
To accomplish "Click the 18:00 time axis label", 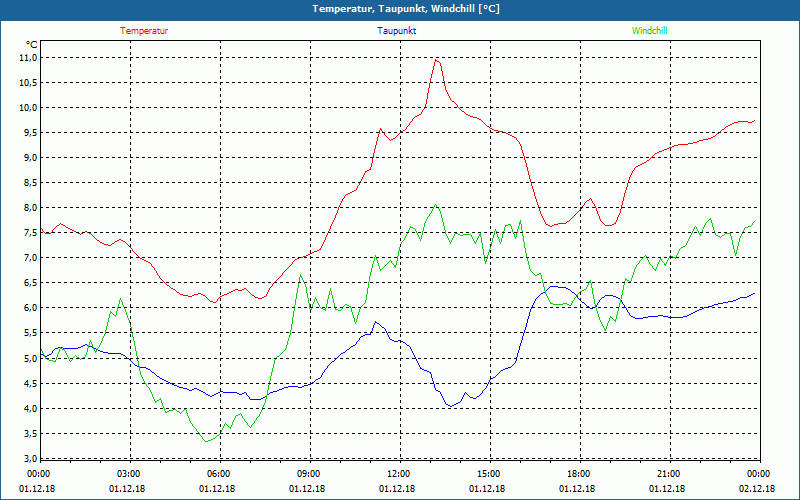I will tap(579, 474).
